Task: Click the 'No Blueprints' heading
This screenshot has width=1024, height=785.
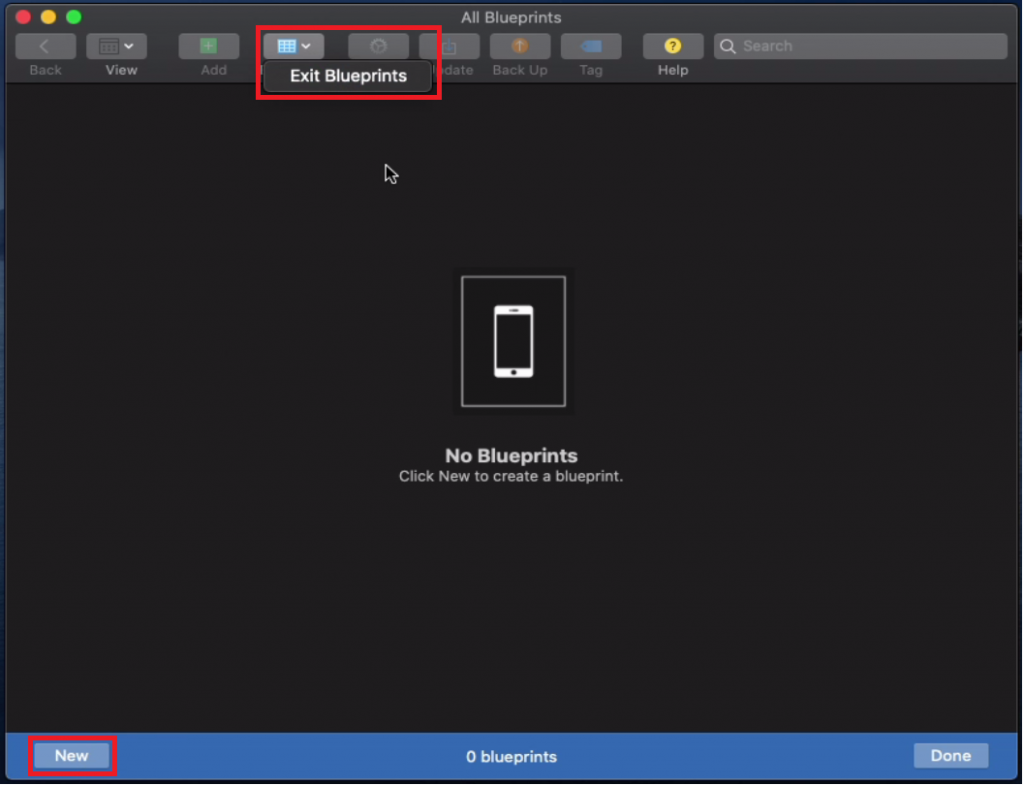Action: 511,456
